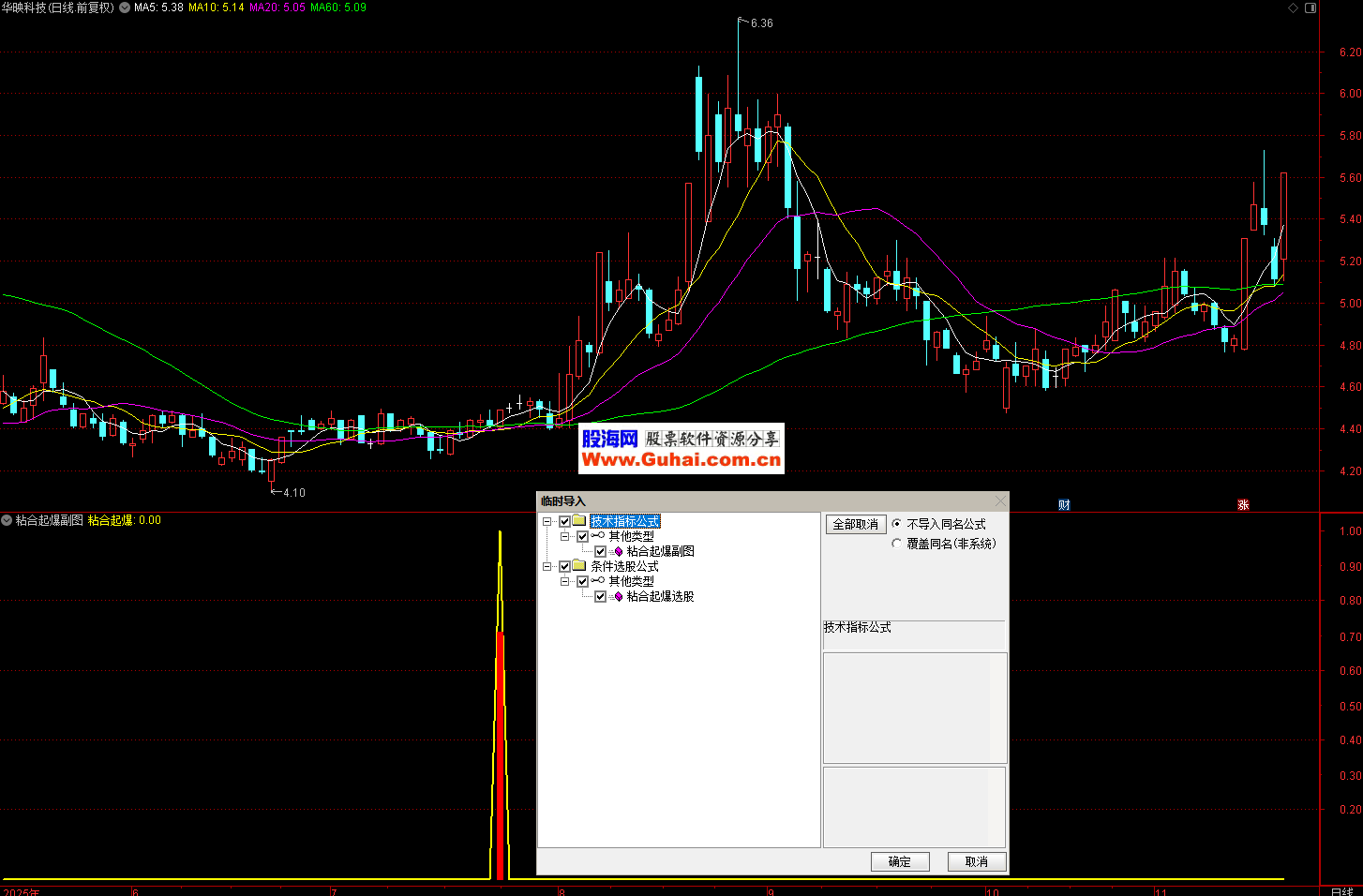The height and width of the screenshot is (896, 1363).
Task: Click the blue 财 marker on the chart
Action: (x=1064, y=505)
